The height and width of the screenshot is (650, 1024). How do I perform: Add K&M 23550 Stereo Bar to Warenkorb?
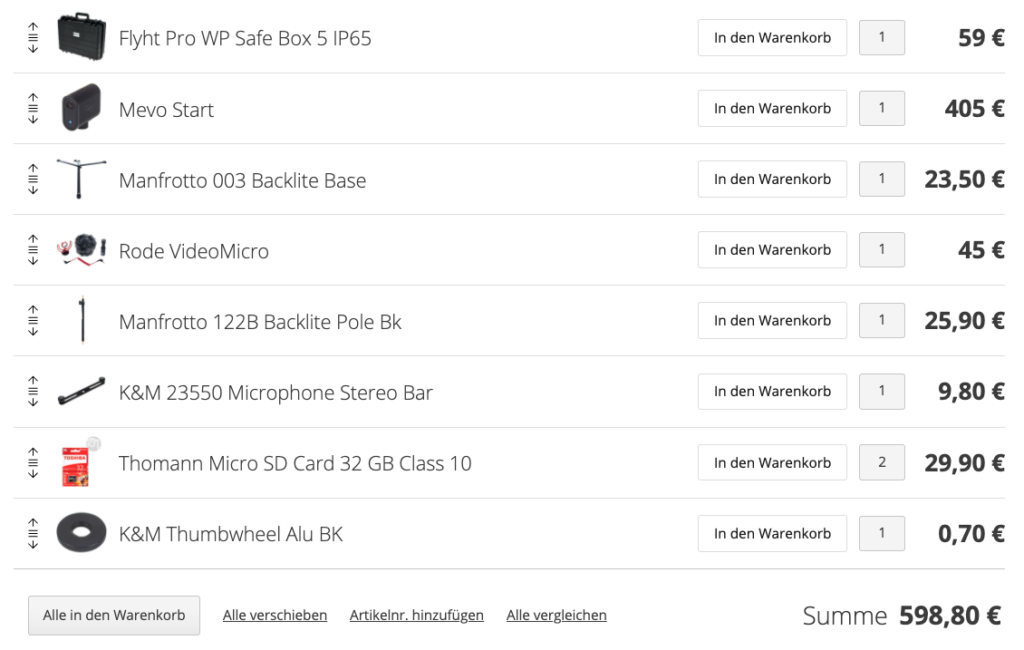point(772,391)
